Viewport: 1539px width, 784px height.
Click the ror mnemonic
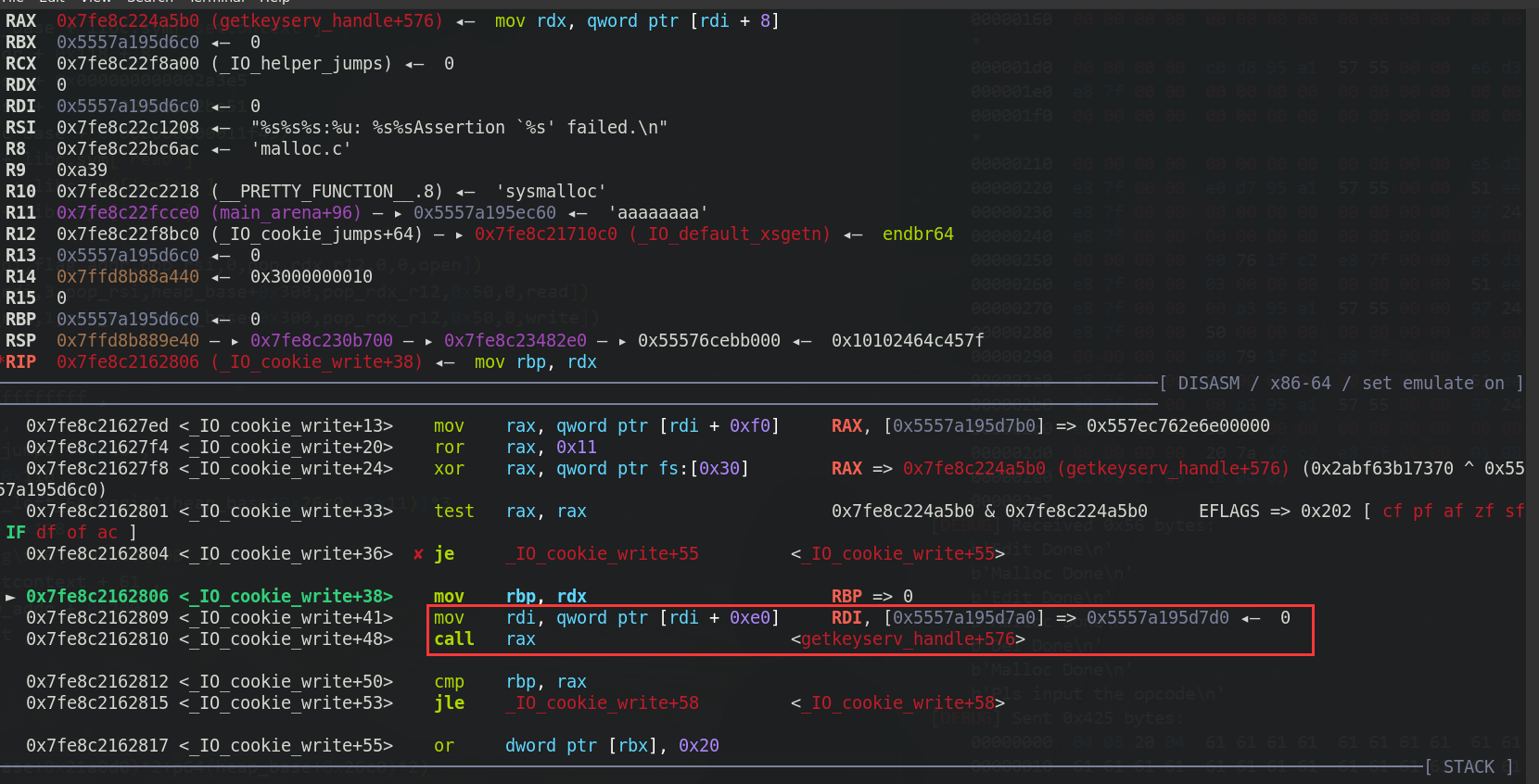[449, 447]
